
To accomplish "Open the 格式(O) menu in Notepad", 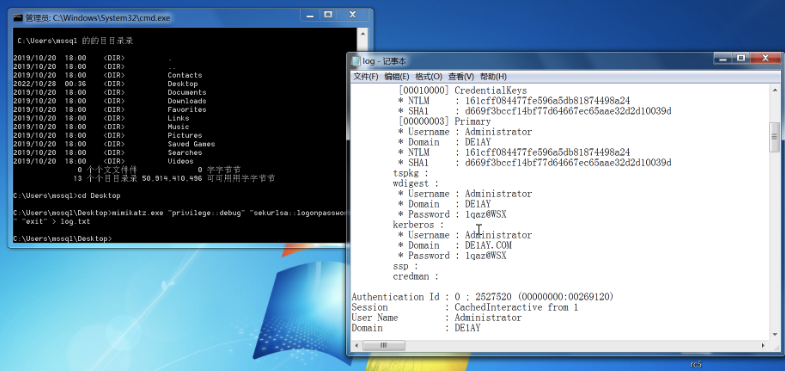I will click(429, 77).
